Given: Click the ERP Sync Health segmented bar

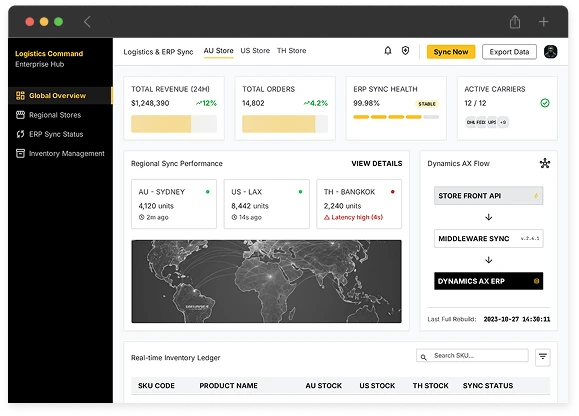Looking at the screenshot, I should [396, 117].
